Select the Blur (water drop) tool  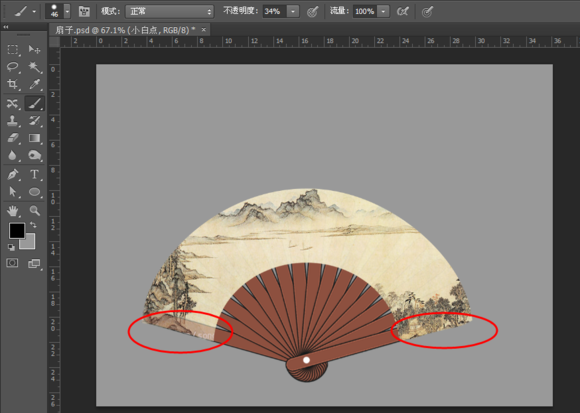tap(13, 155)
